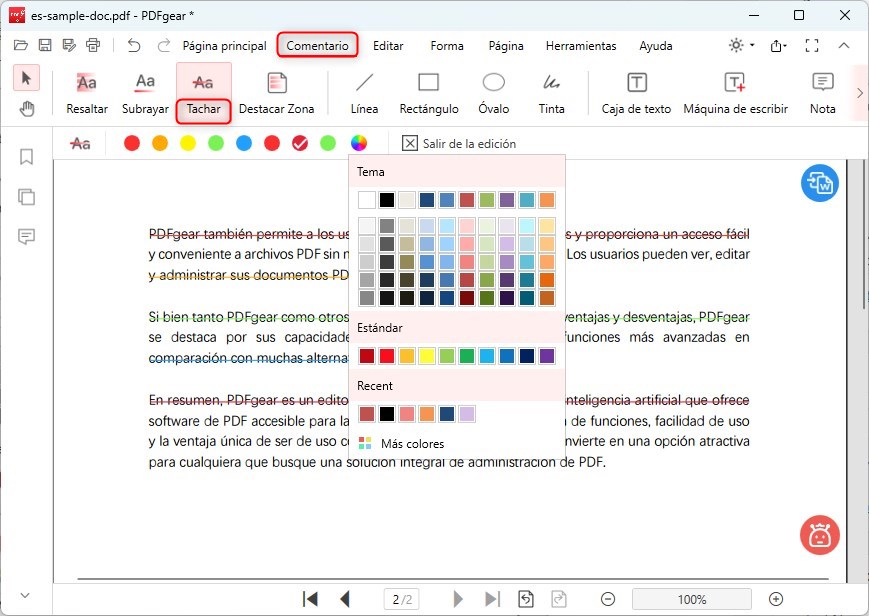Click the blue convert to Word button
This screenshot has width=869, height=616.
820,183
